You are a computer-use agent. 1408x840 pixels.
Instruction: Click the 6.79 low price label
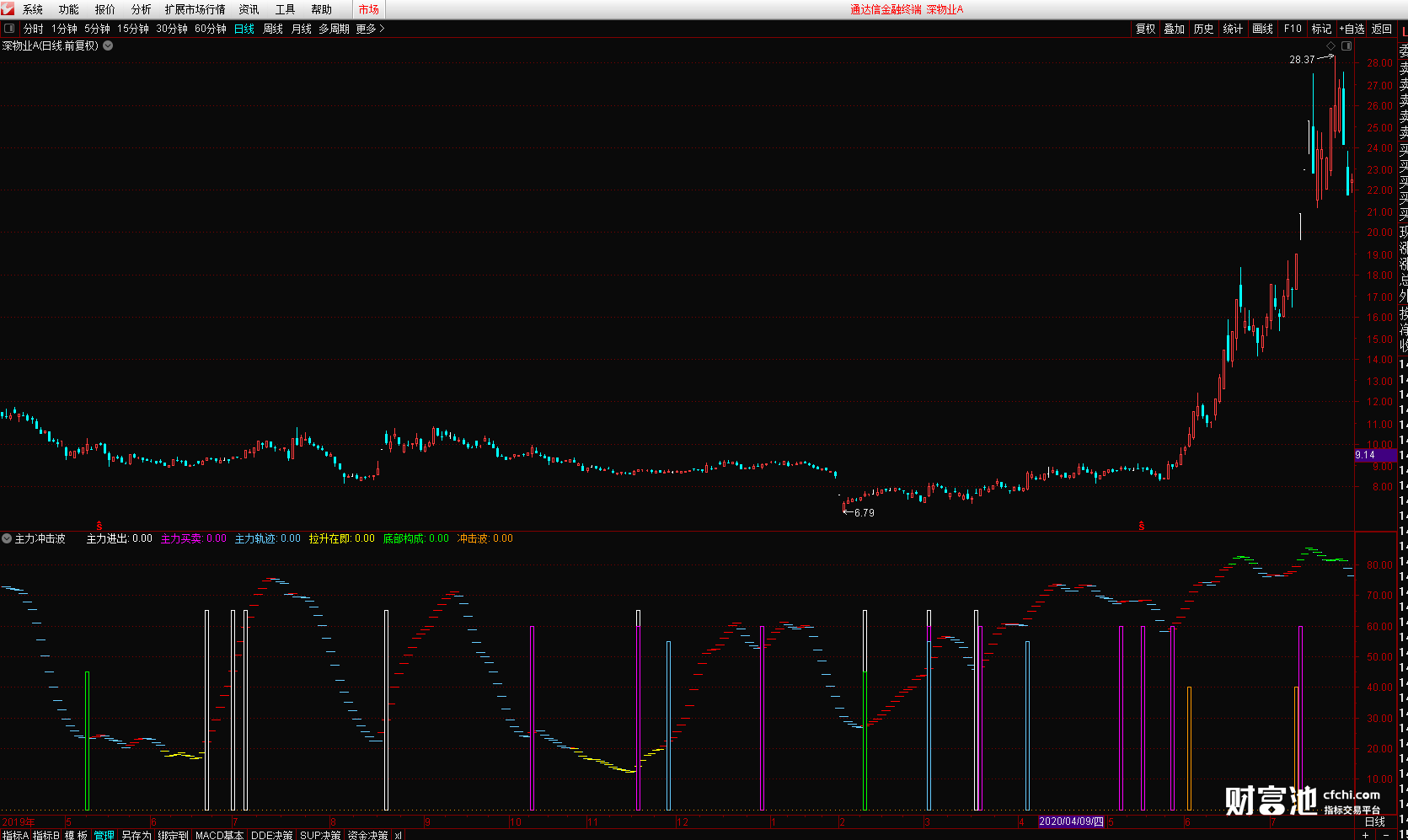pyautogui.click(x=865, y=513)
